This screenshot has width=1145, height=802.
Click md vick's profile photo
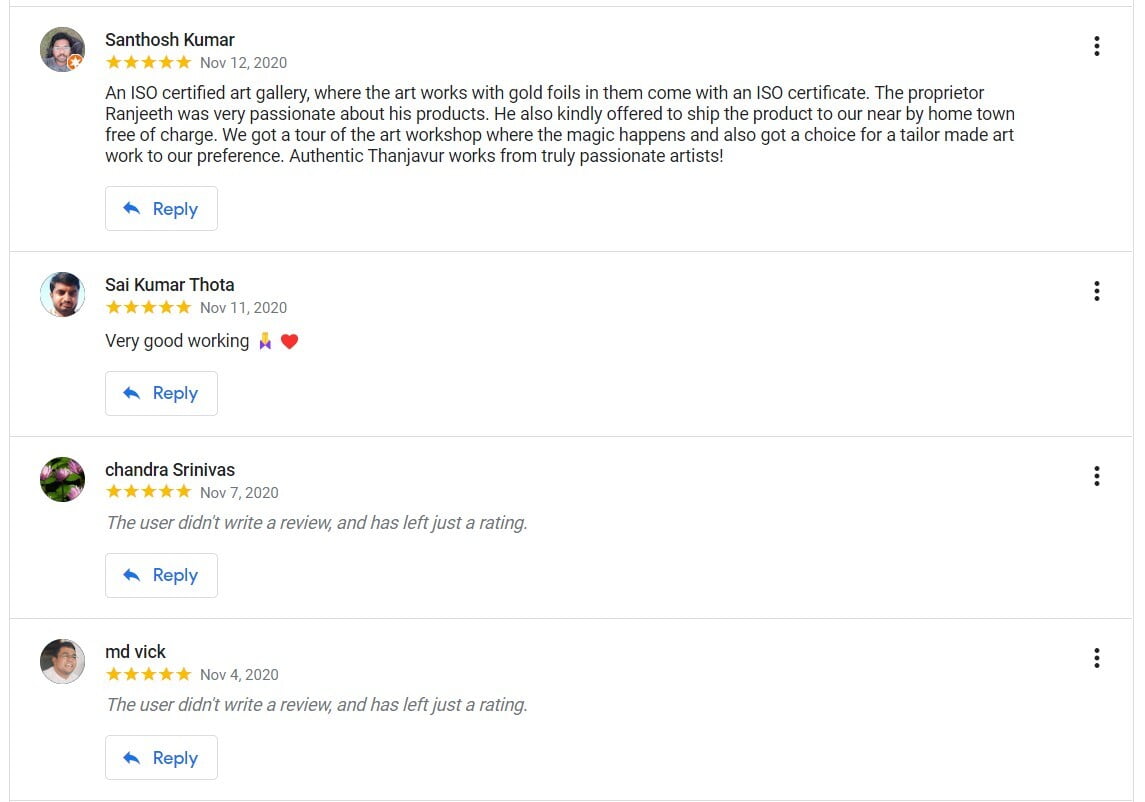pos(62,662)
